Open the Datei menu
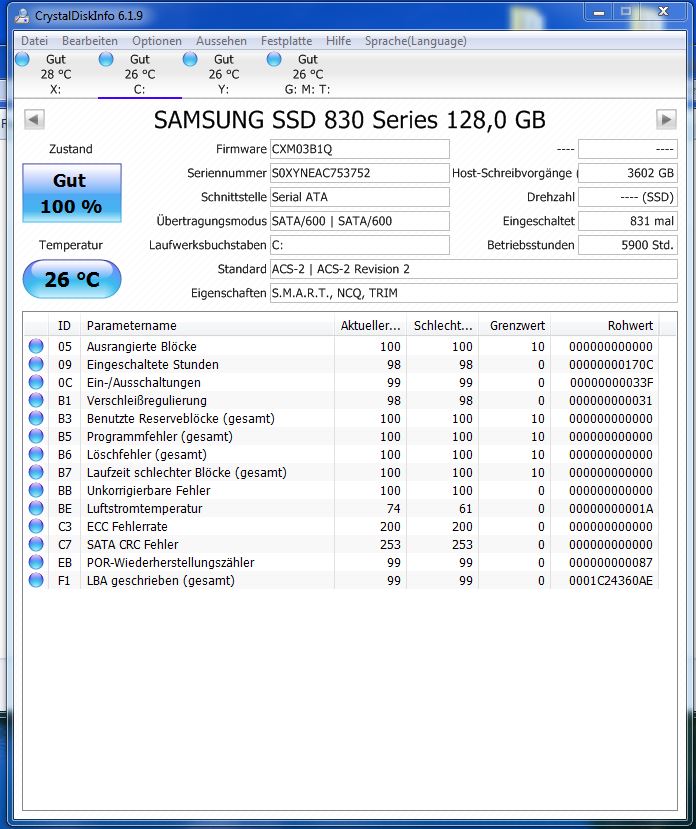 34,41
